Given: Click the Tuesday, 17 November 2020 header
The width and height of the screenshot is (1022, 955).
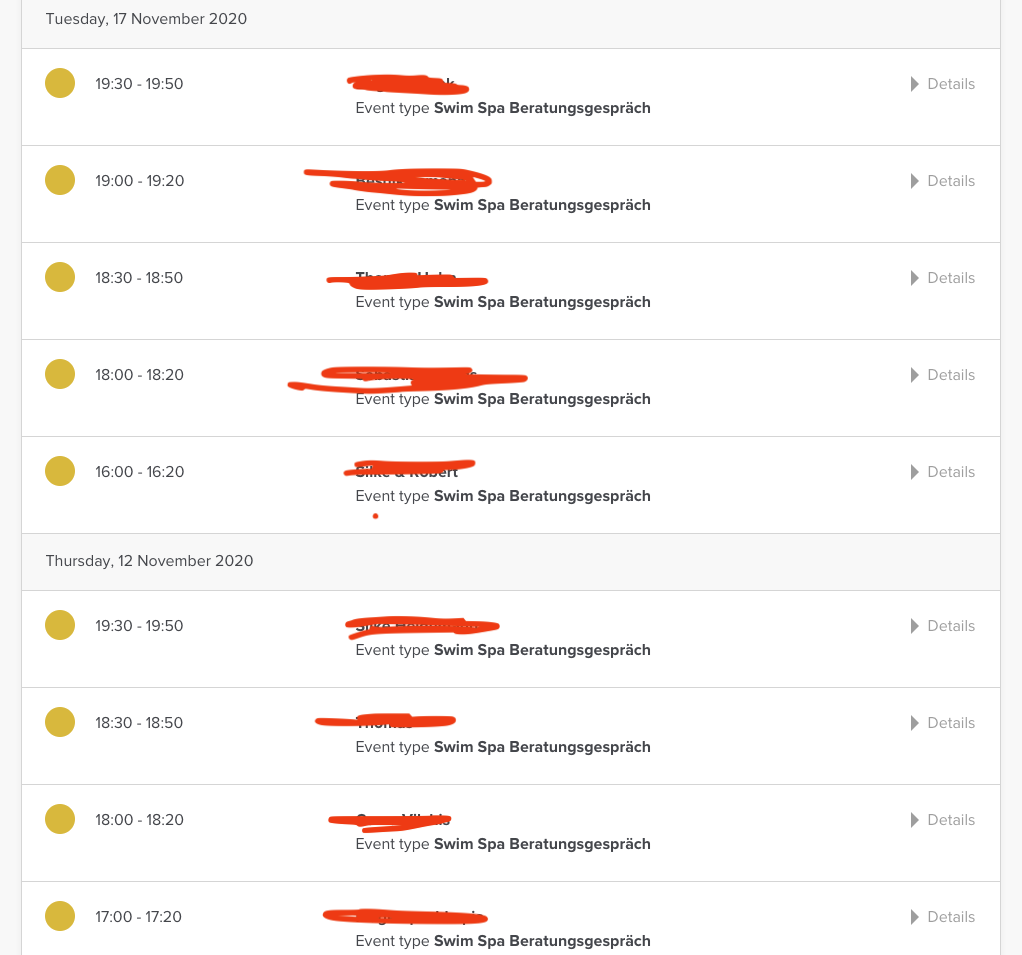Looking at the screenshot, I should [146, 19].
